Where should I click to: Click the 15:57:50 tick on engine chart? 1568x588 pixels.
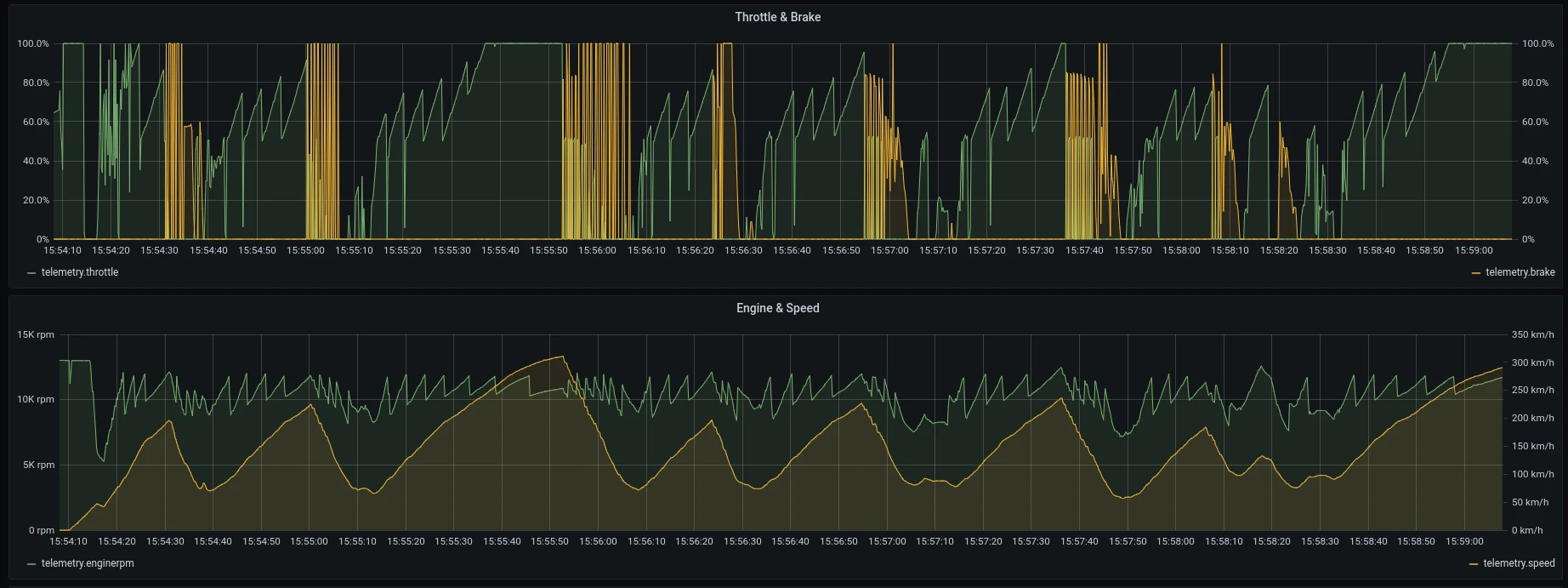click(1128, 541)
